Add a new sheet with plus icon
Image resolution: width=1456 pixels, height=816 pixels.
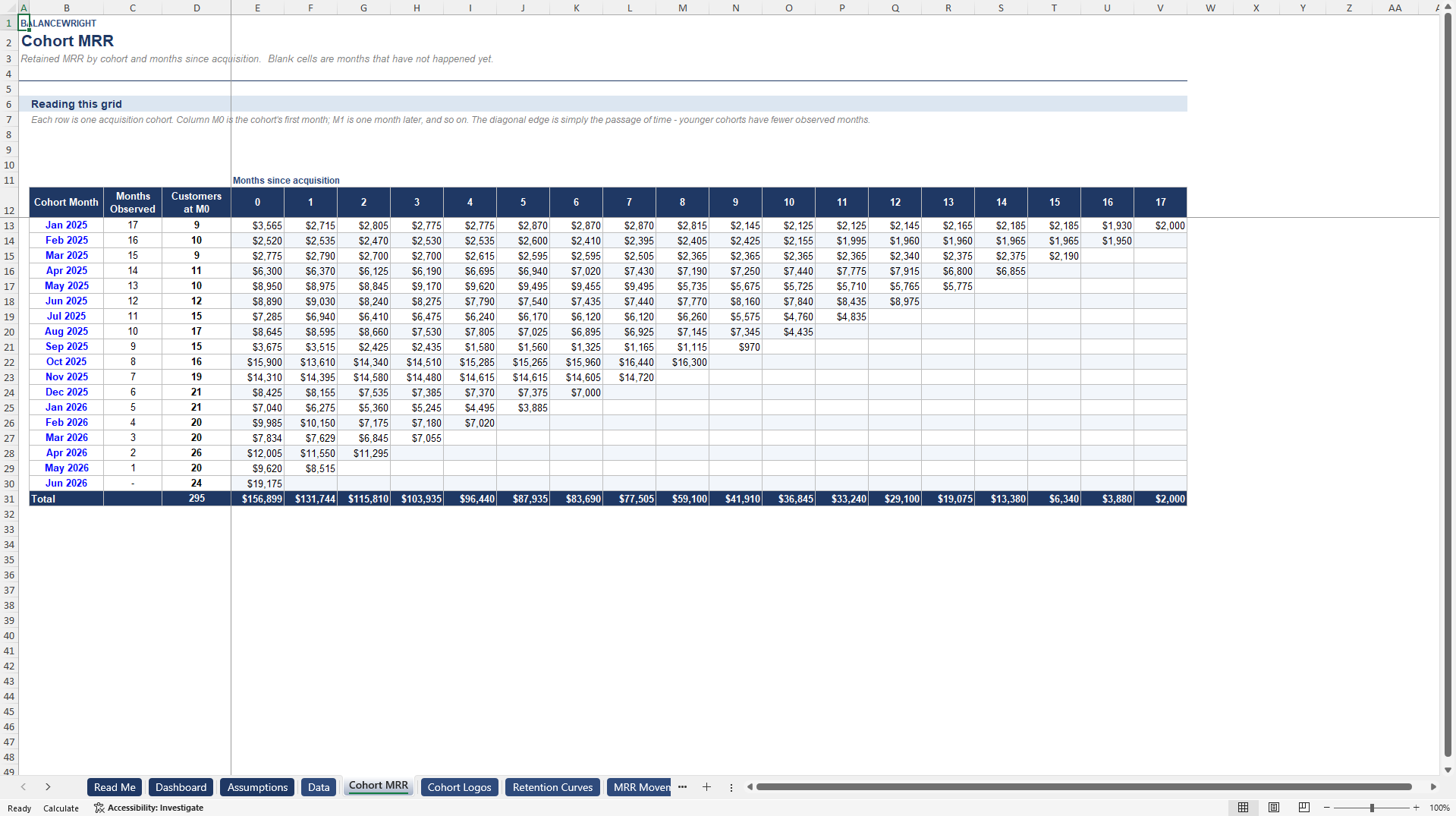(x=706, y=787)
